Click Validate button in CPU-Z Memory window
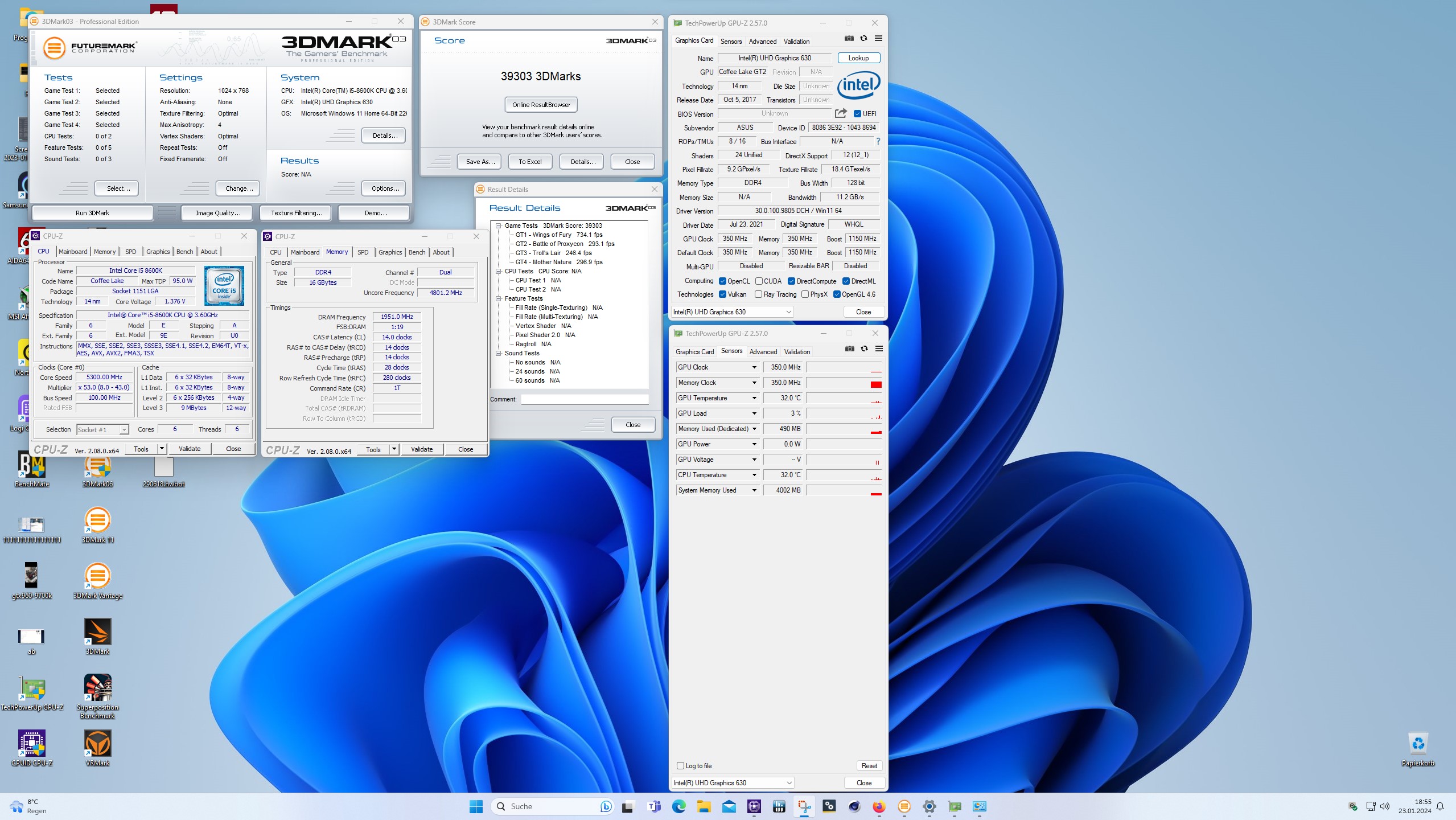Image resolution: width=1456 pixels, height=820 pixels. pyautogui.click(x=422, y=449)
